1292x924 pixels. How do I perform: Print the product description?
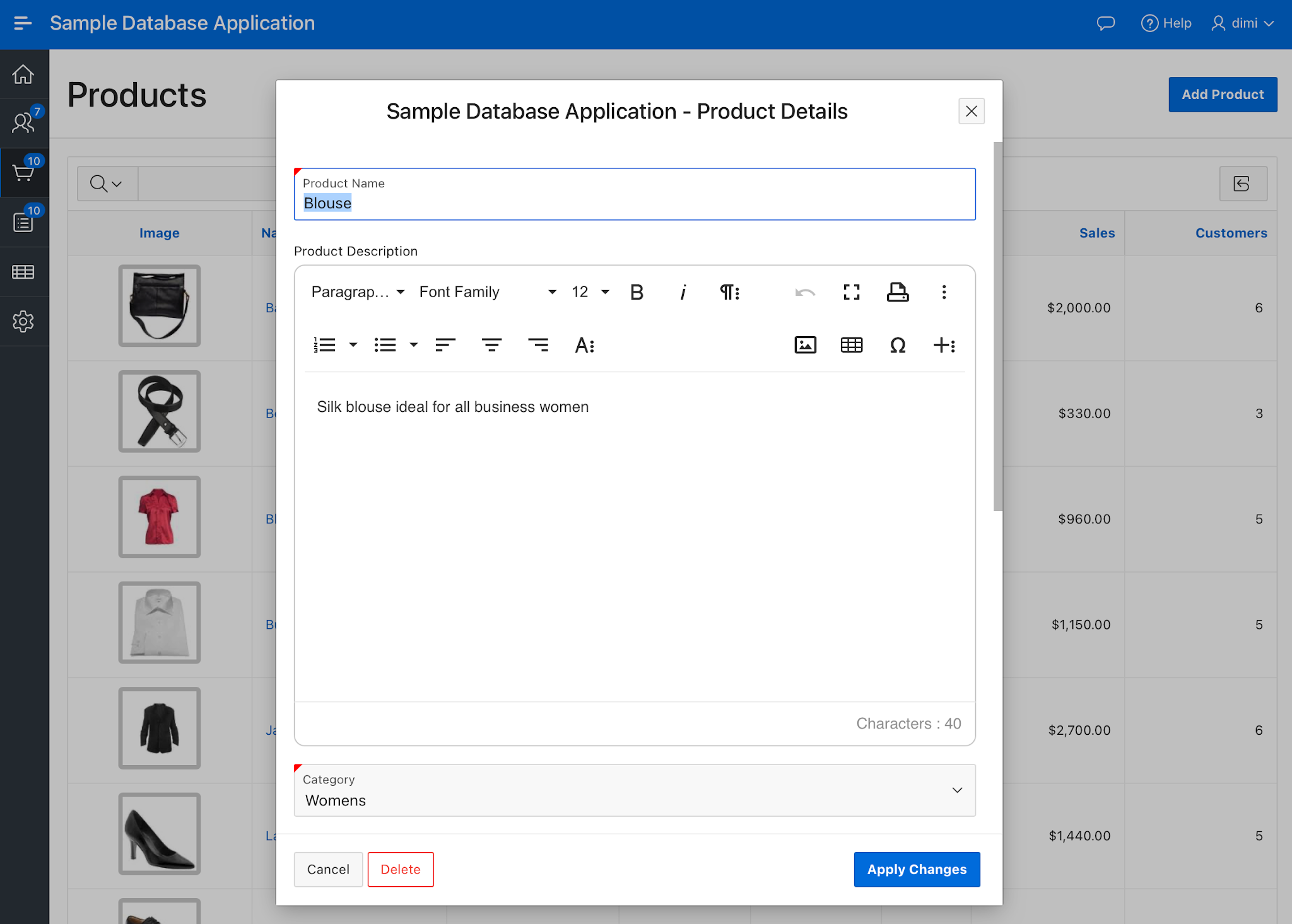pos(898,291)
